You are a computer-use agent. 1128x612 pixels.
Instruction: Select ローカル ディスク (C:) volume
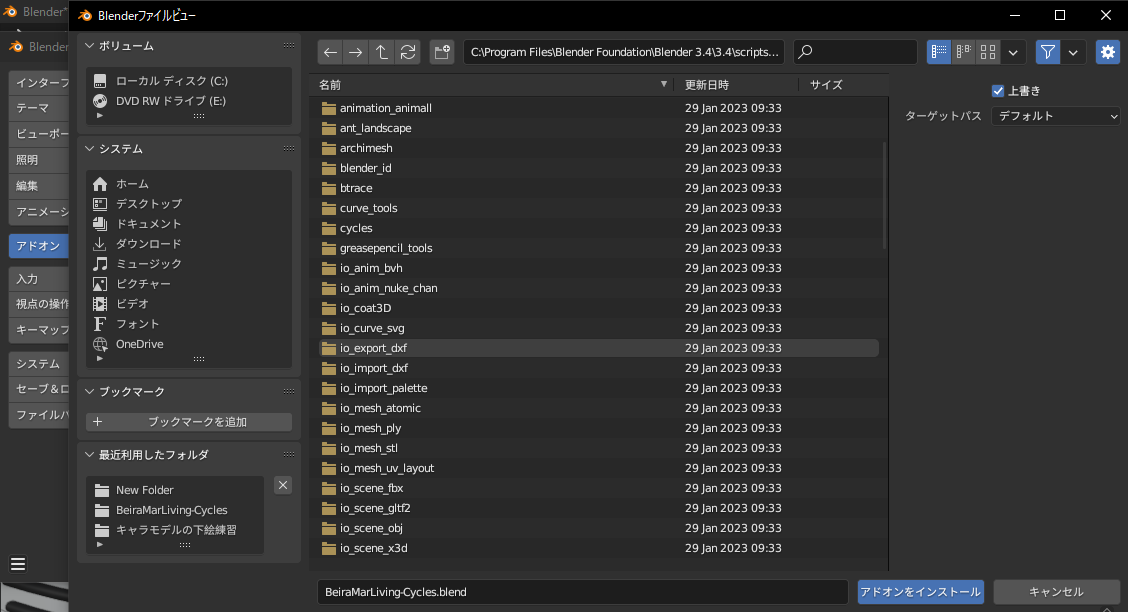pyautogui.click(x=189, y=81)
